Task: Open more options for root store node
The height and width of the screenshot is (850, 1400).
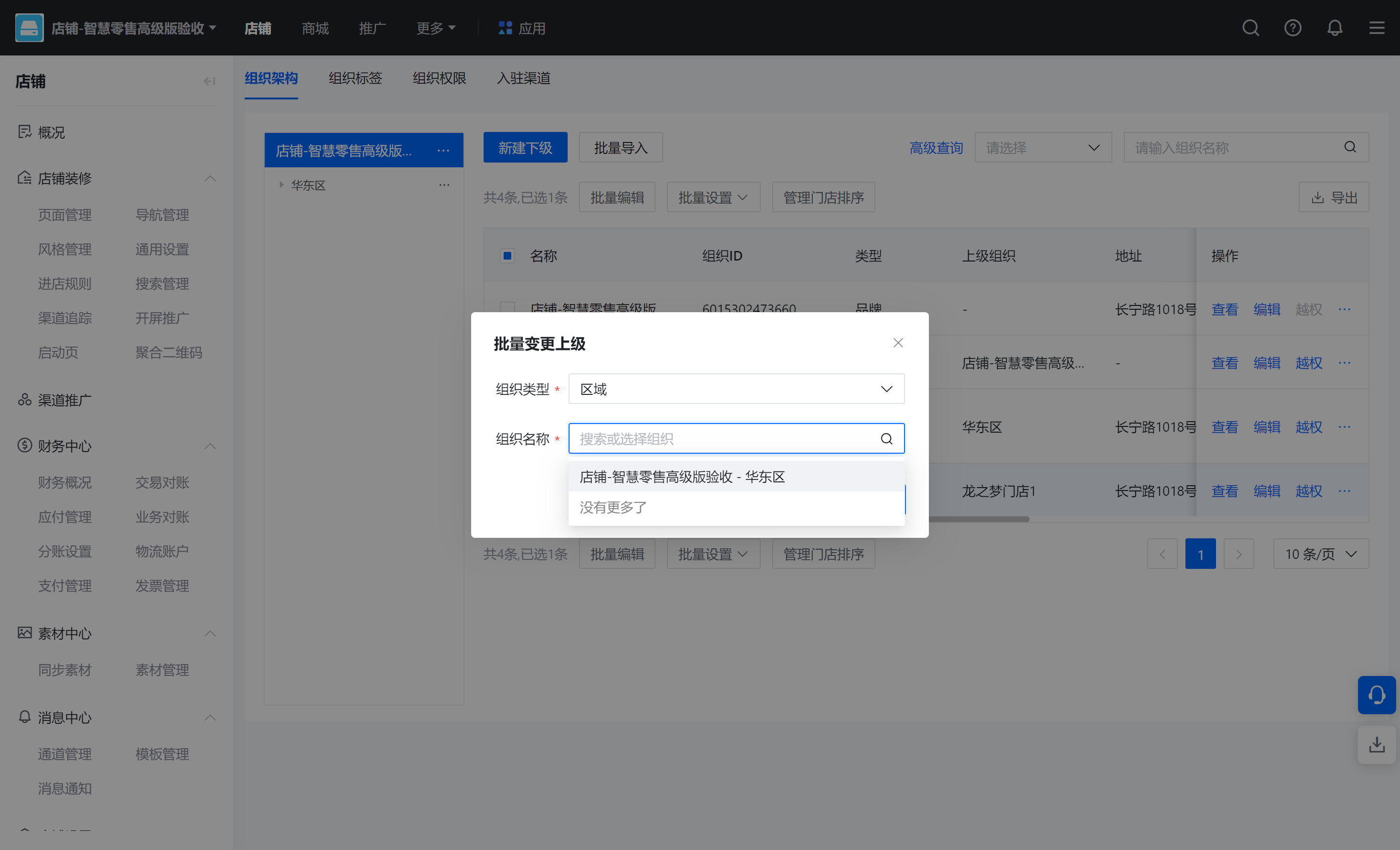Action: pyautogui.click(x=443, y=151)
